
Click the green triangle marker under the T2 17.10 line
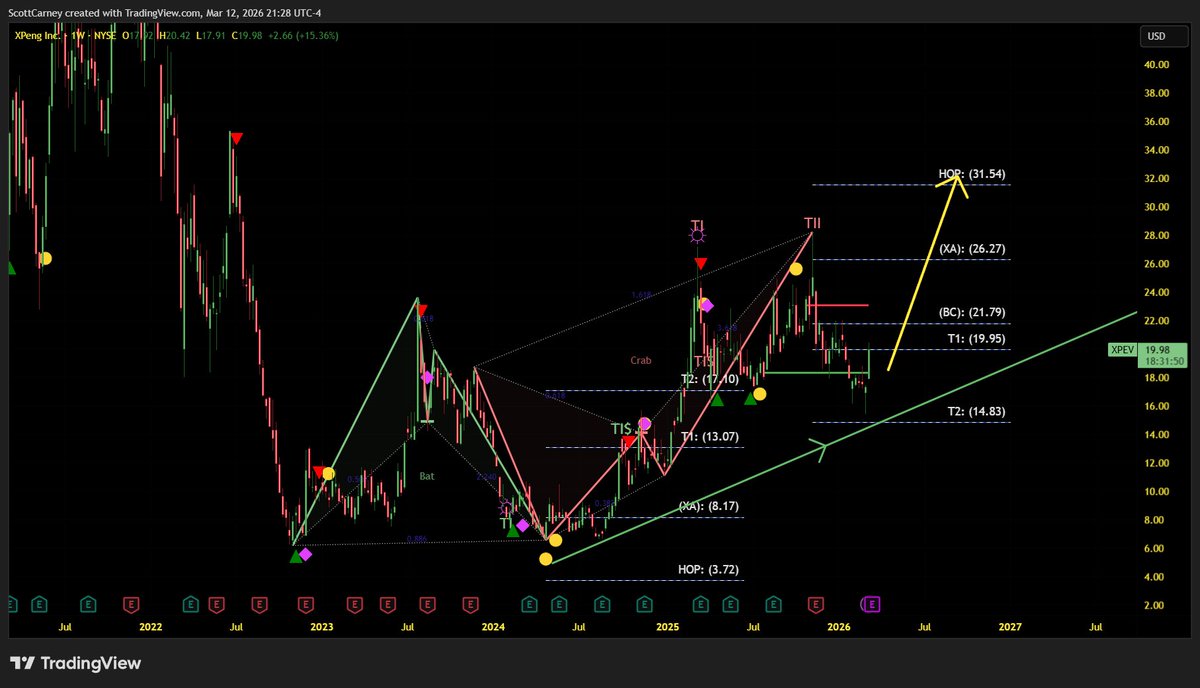coord(719,398)
